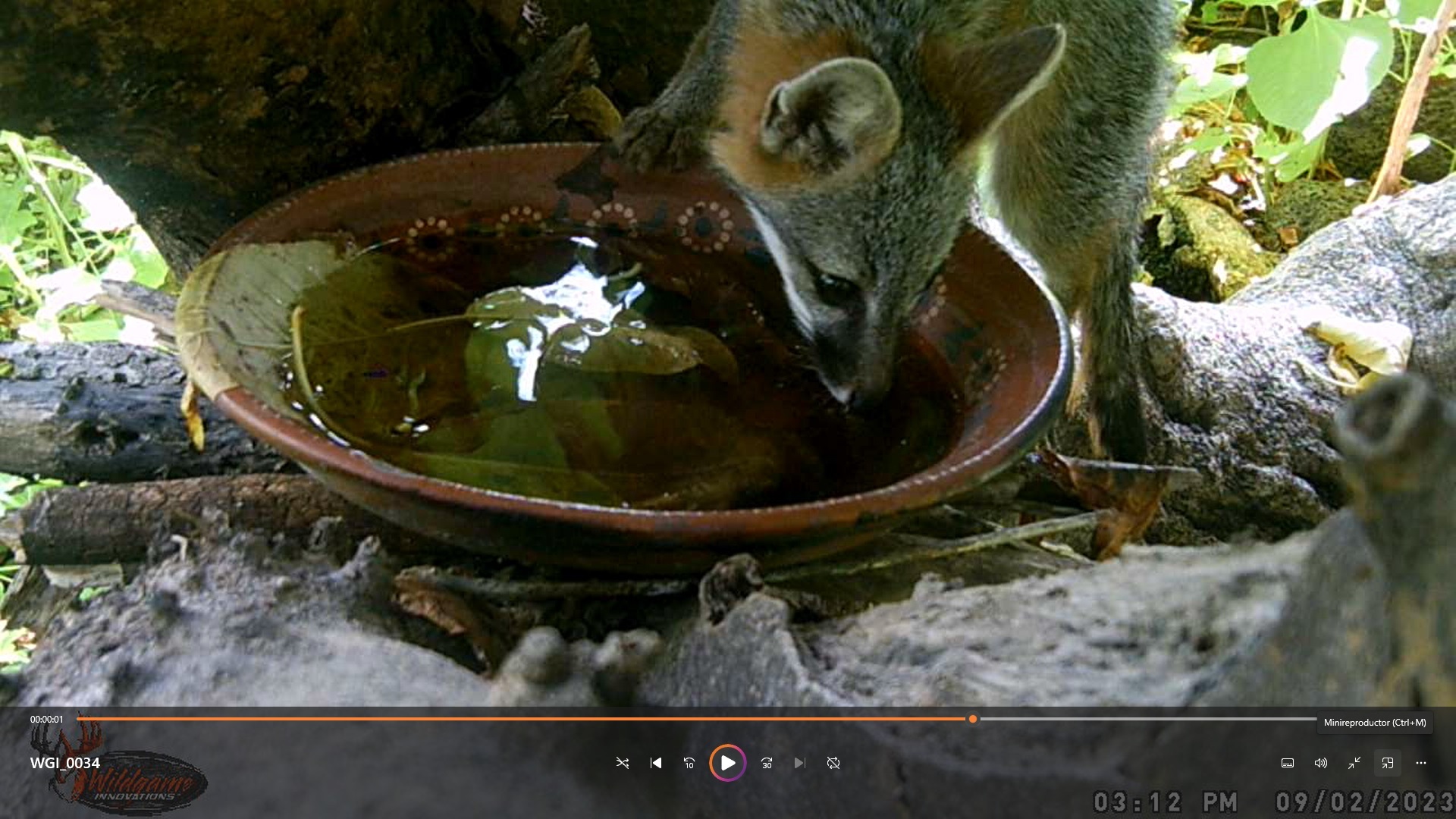Play the WGI_0034 video
The height and width of the screenshot is (819, 1456).
[x=727, y=763]
